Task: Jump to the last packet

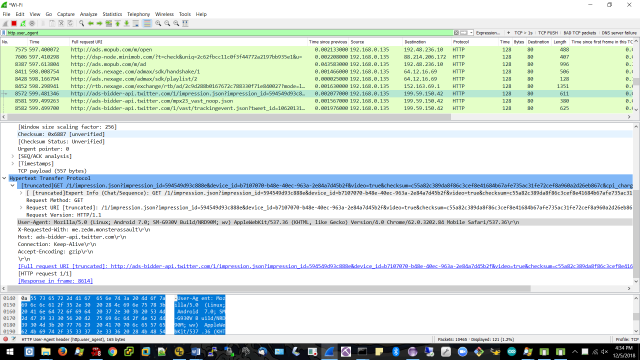Action: coord(127,24)
